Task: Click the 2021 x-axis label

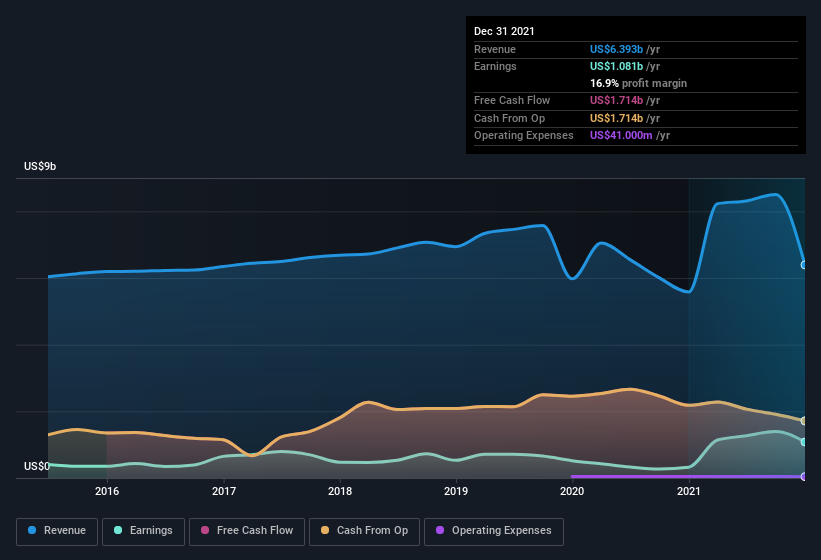Action: [689, 491]
